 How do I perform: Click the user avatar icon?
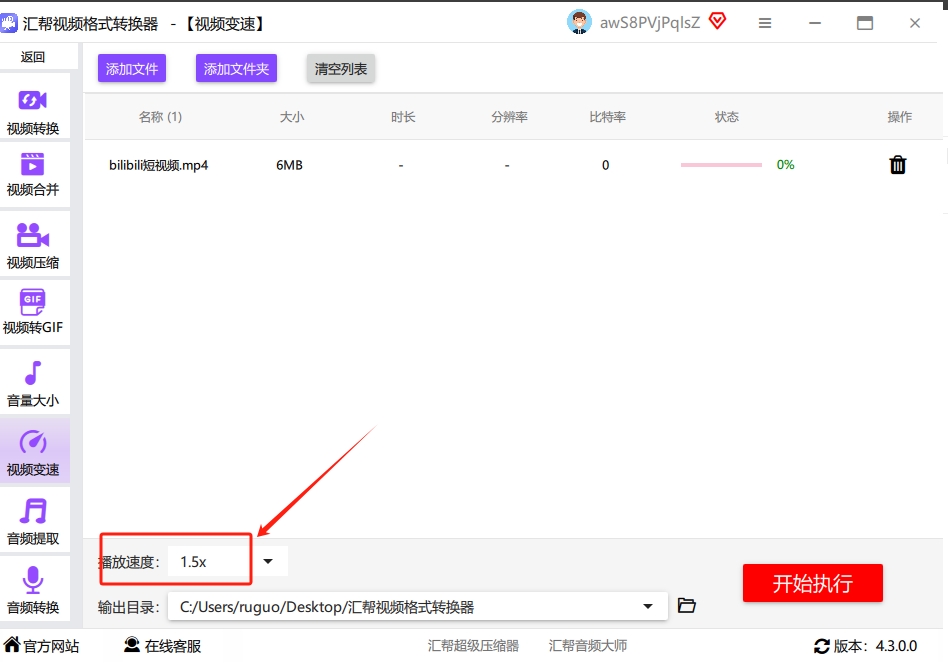pos(579,22)
